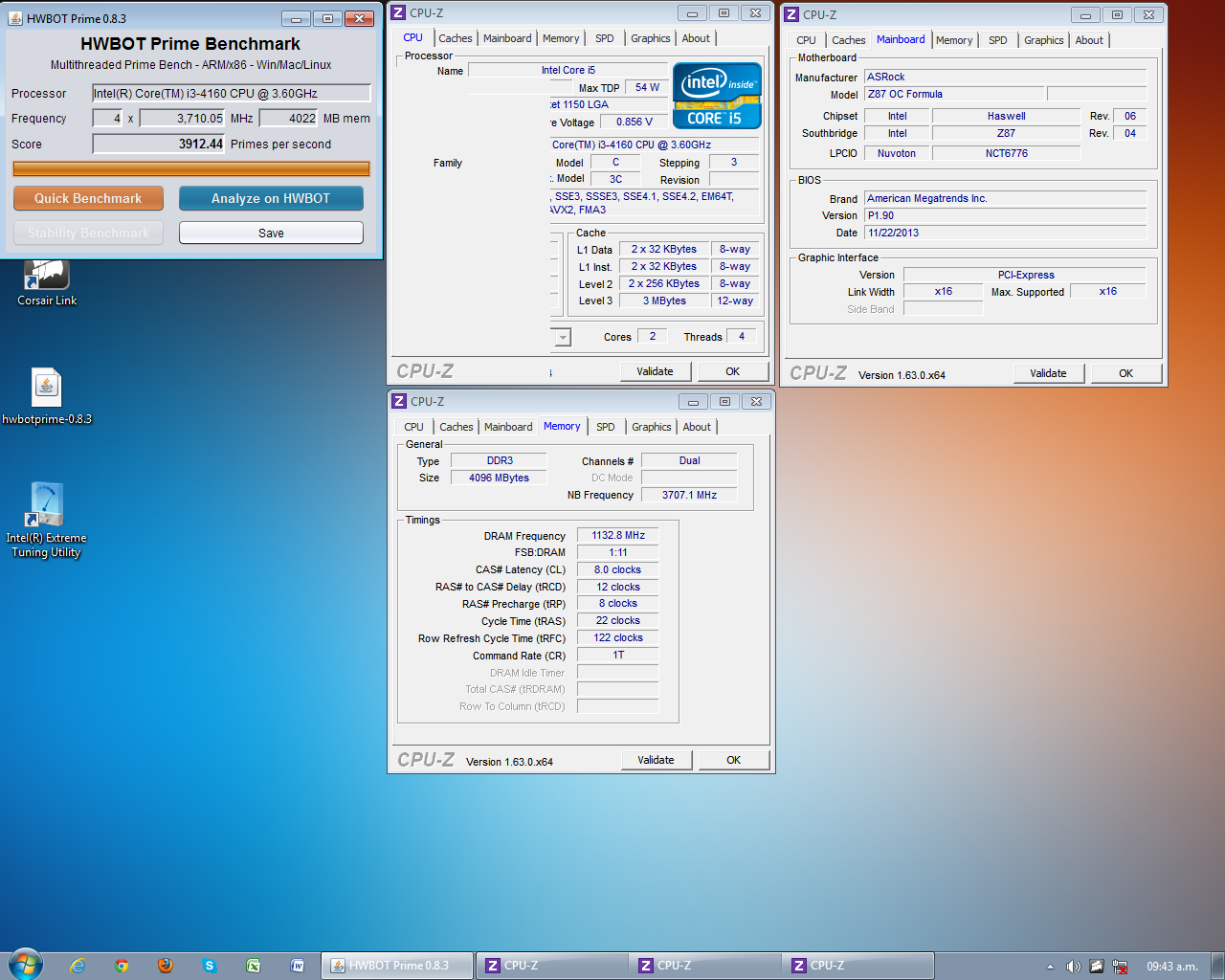The height and width of the screenshot is (980, 1225).
Task: Click Analyze on HWBOT button
Action: (x=271, y=198)
